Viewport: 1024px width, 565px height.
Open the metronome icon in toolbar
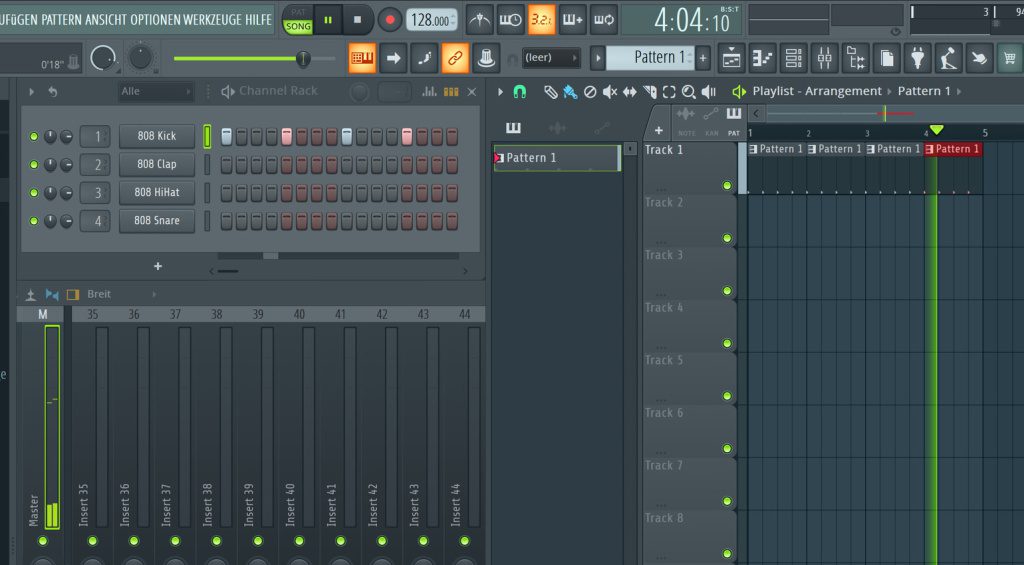click(x=480, y=19)
